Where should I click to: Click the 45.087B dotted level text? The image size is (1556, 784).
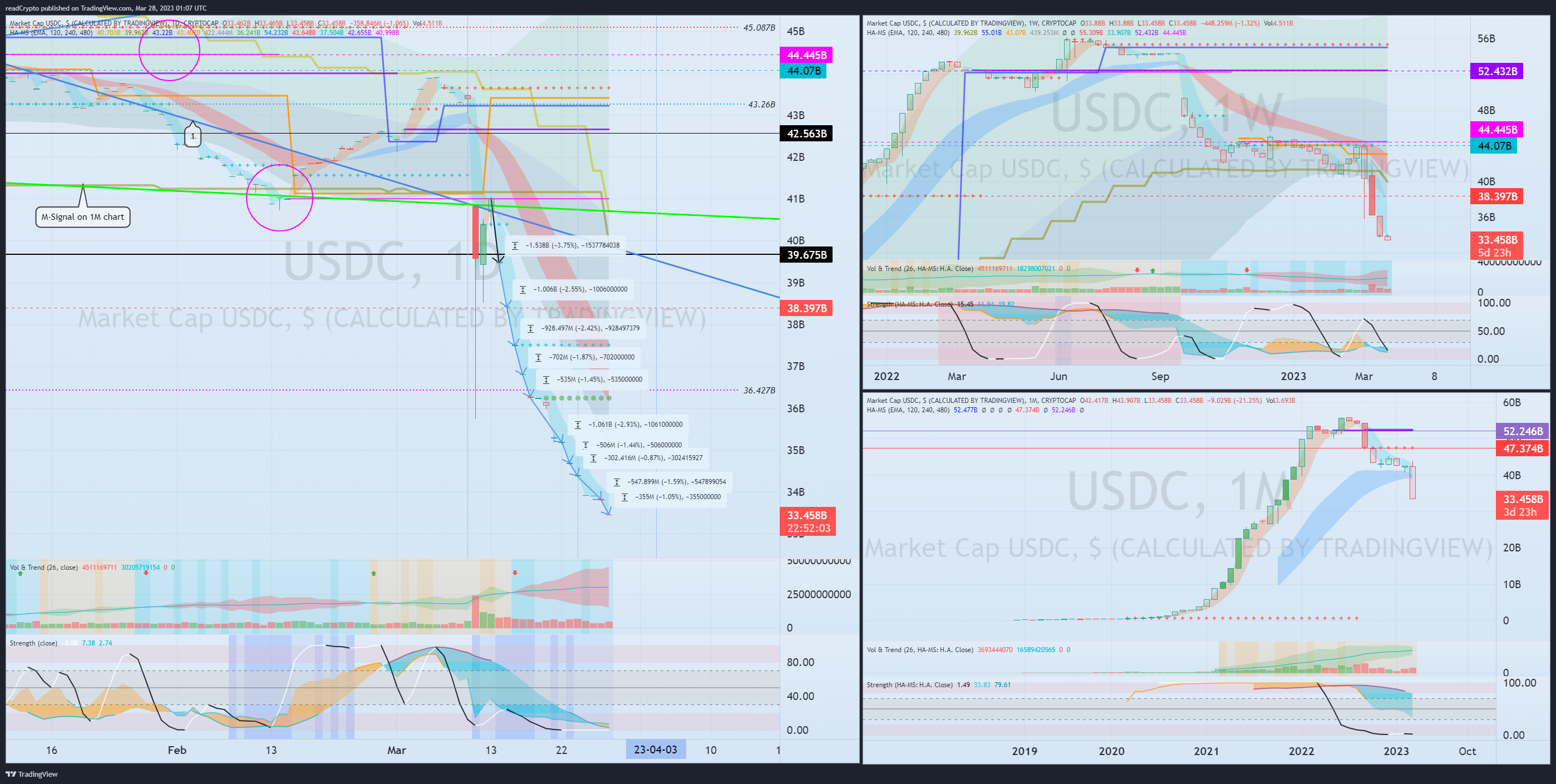point(759,27)
